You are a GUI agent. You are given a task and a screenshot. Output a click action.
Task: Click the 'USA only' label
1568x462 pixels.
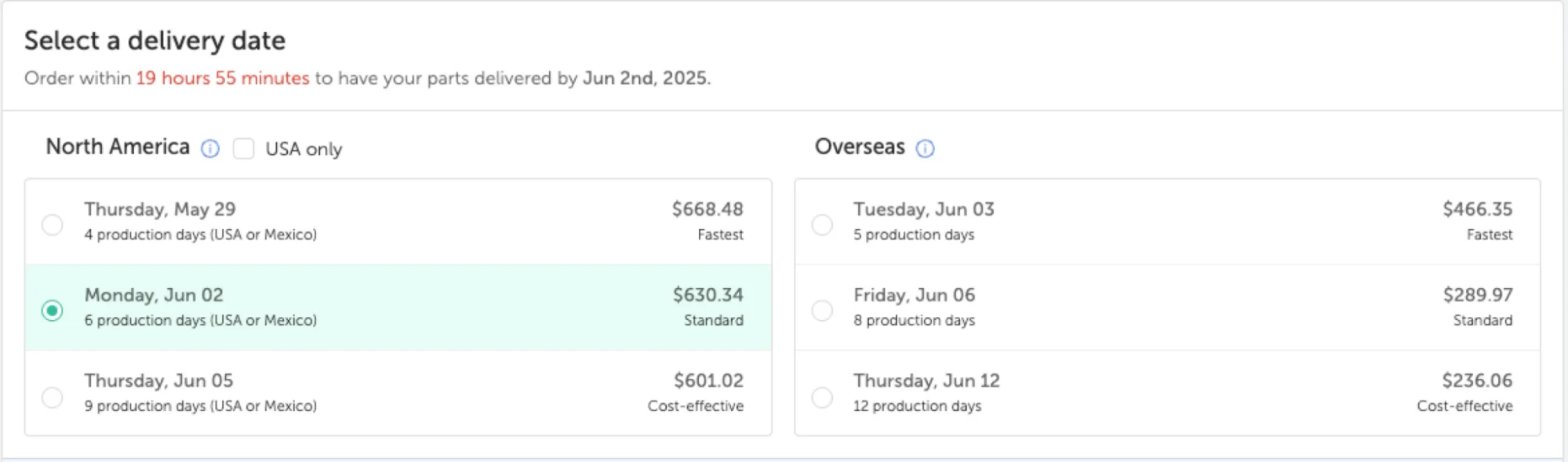[304, 149]
